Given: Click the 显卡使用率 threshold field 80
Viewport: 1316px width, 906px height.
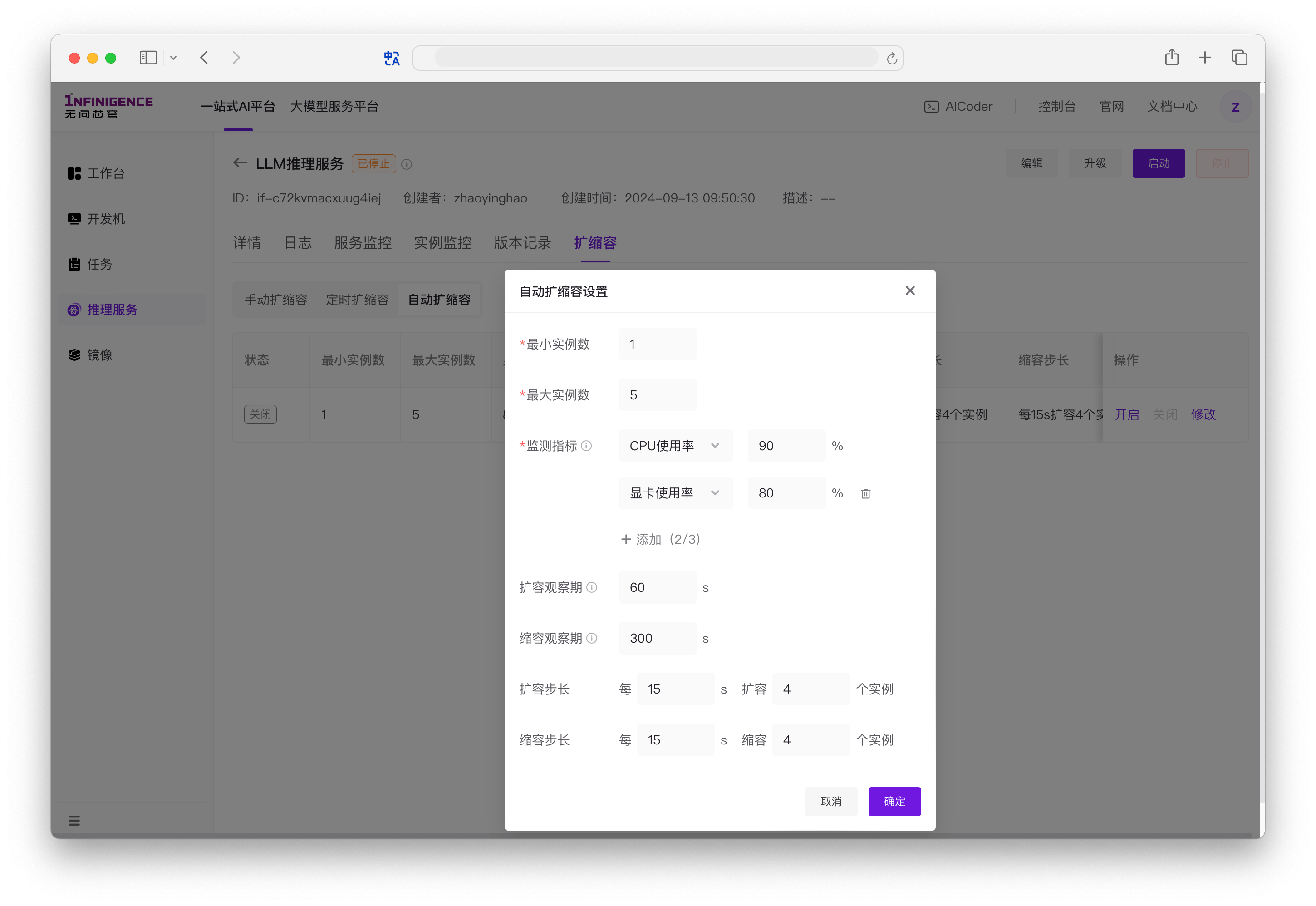Looking at the screenshot, I should tap(786, 493).
